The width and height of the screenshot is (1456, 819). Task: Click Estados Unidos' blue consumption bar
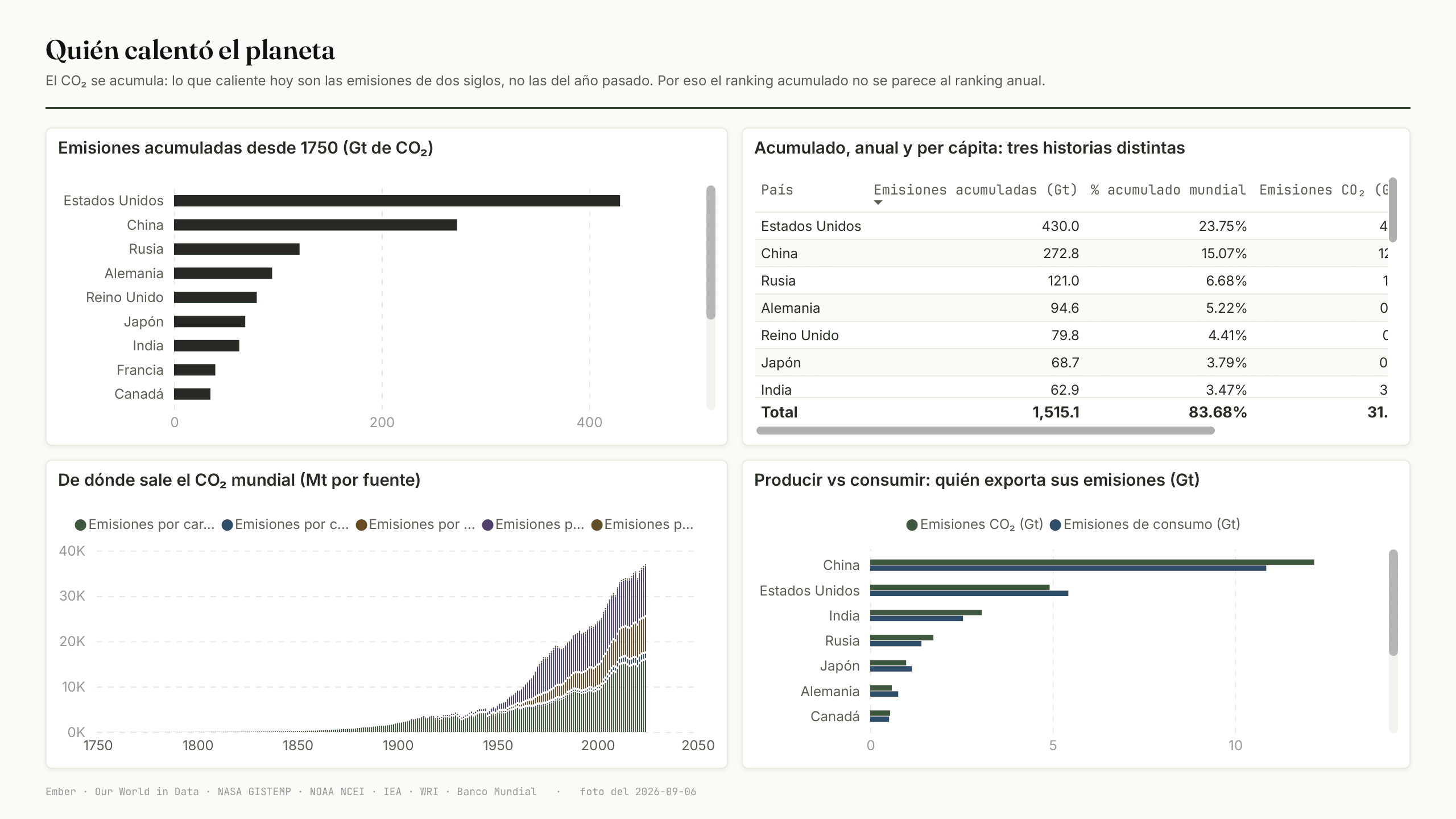(x=969, y=593)
